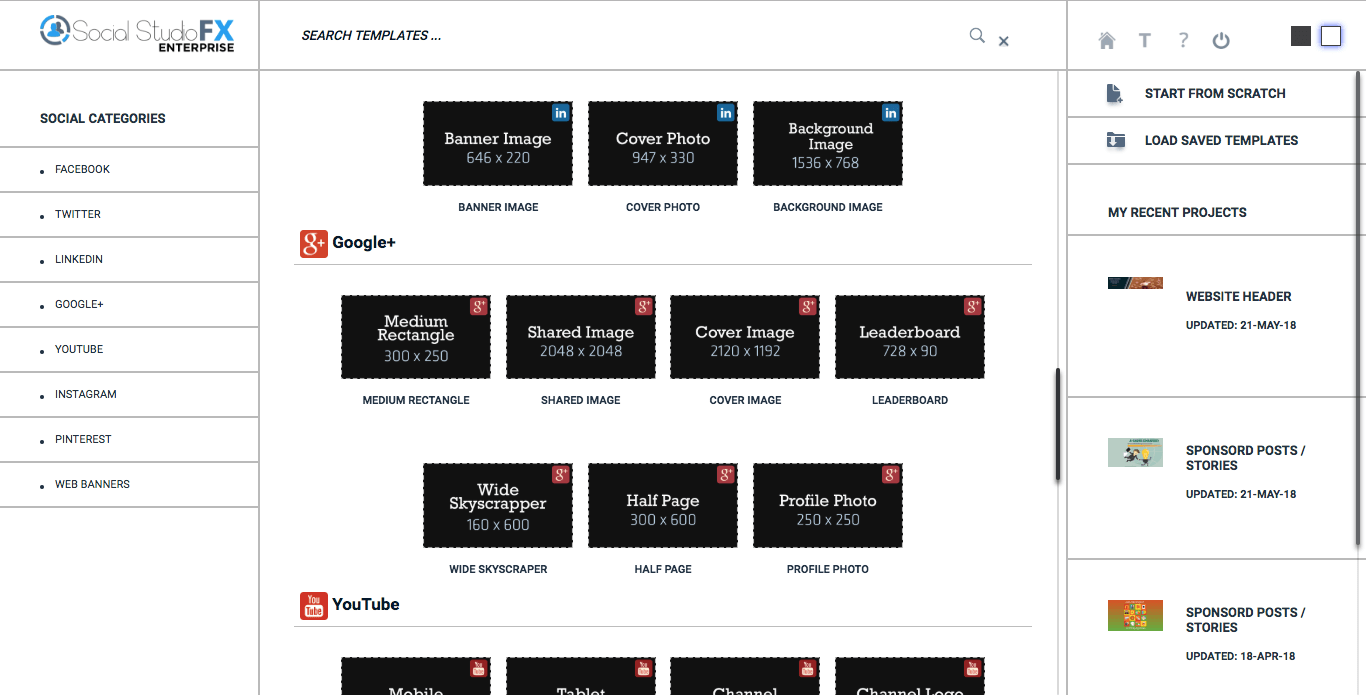The width and height of the screenshot is (1366, 695).
Task: Click the search magnifier icon
Action: tap(977, 36)
